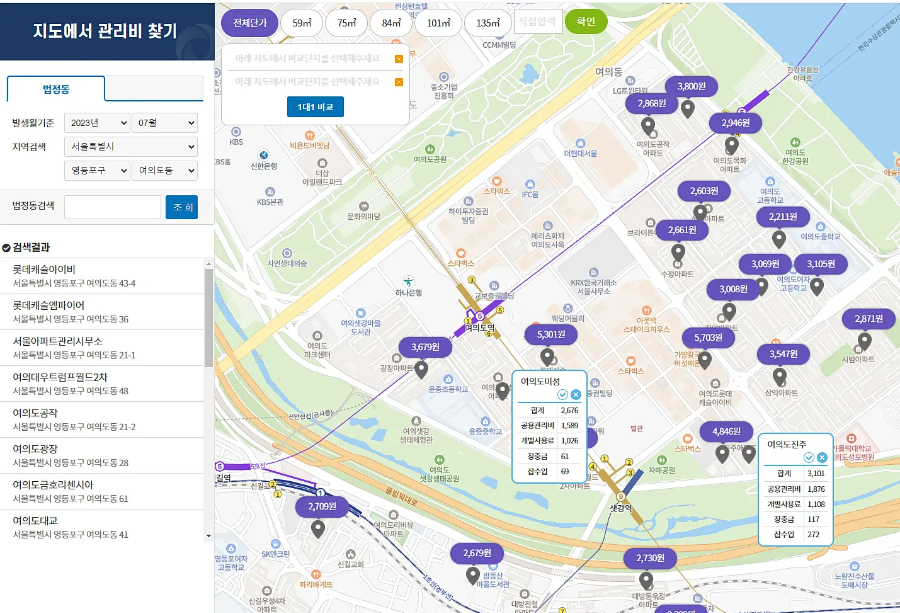This screenshot has width=900, height=613.
Task: Remove first comparison slot with orange X
Action: [399, 59]
